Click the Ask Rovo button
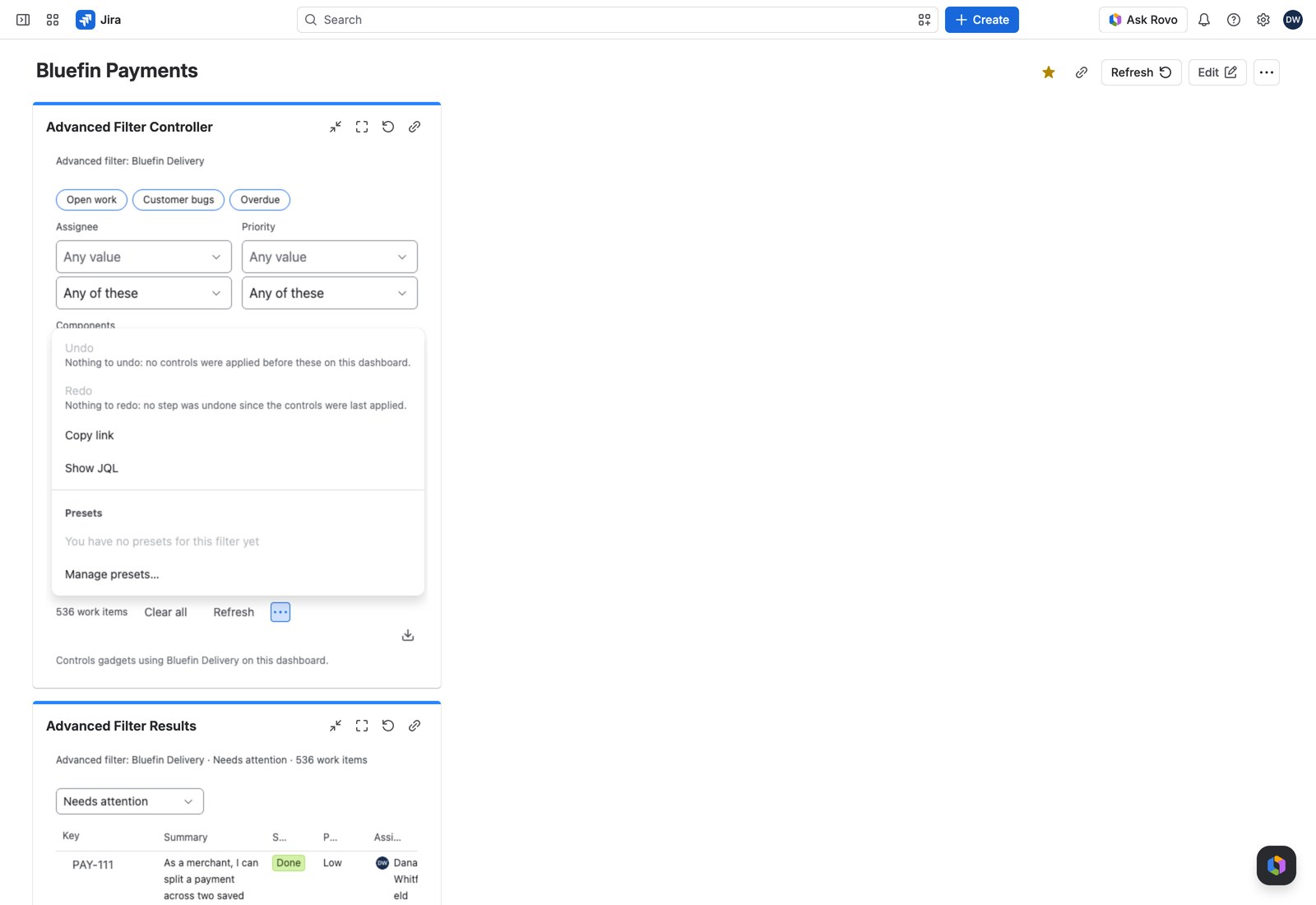Screen dimensions: 1316x905 (1143, 20)
